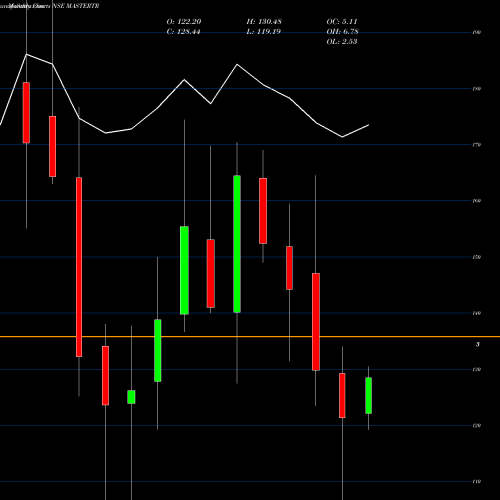This screenshot has height=500, width=500.
Task: Click the tallest green candlestick body
Action: [237, 244]
